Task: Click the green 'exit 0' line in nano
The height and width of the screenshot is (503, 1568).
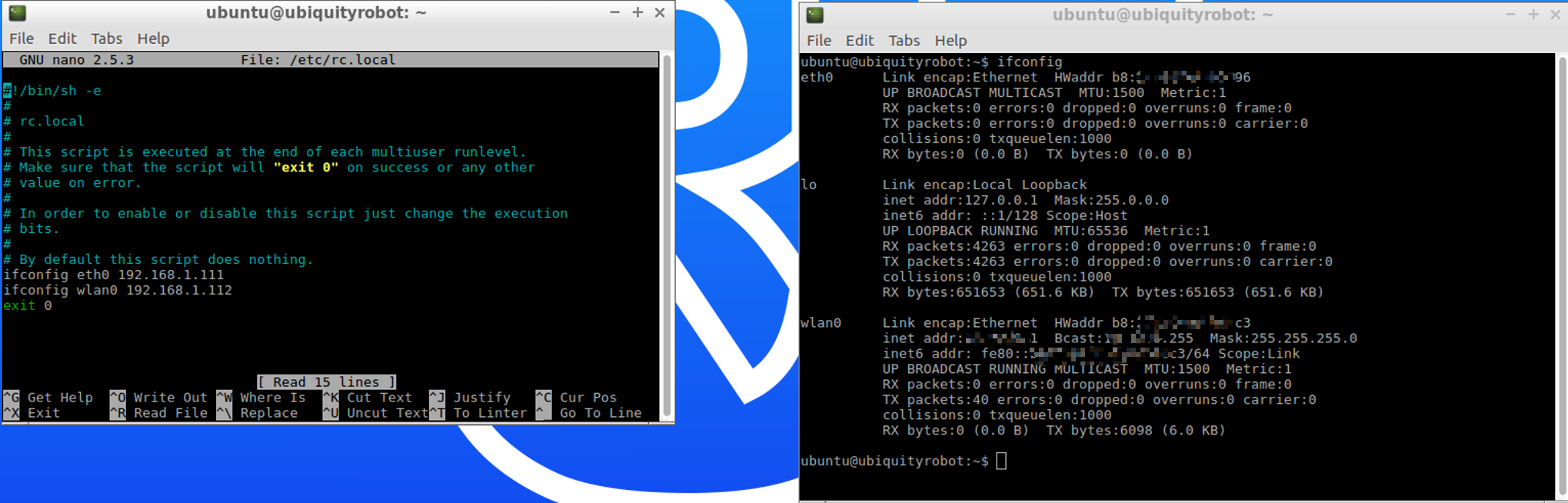Action: (28, 305)
